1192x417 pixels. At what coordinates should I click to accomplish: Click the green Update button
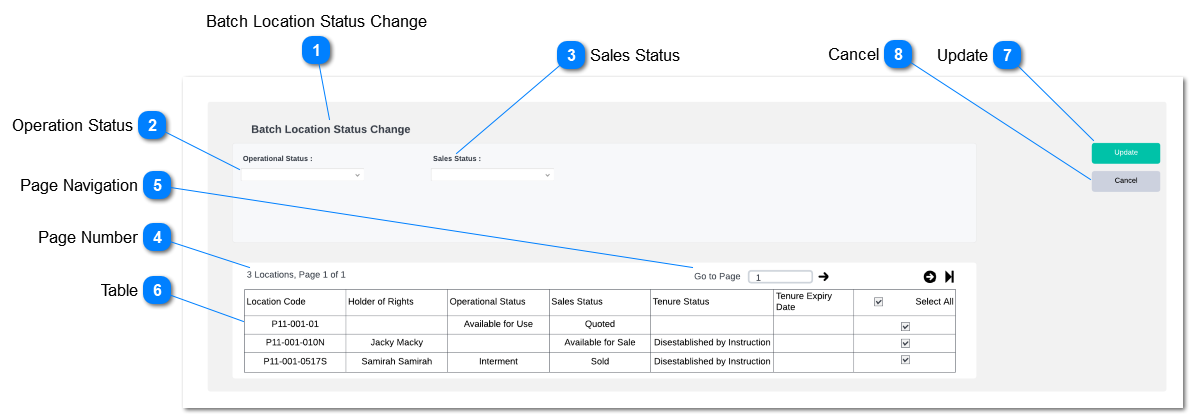click(1126, 153)
